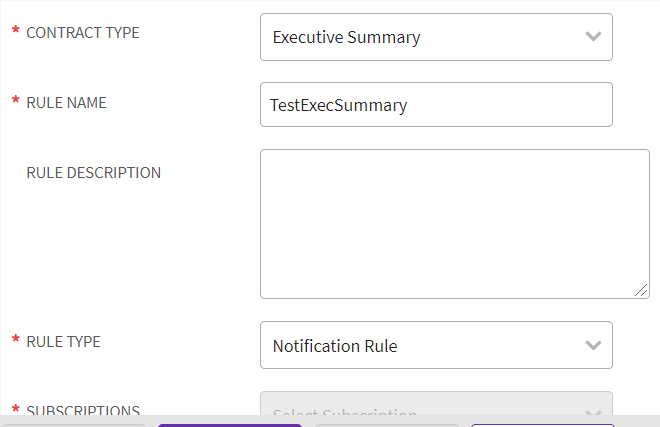Click the RULE NAME field label

(66, 102)
